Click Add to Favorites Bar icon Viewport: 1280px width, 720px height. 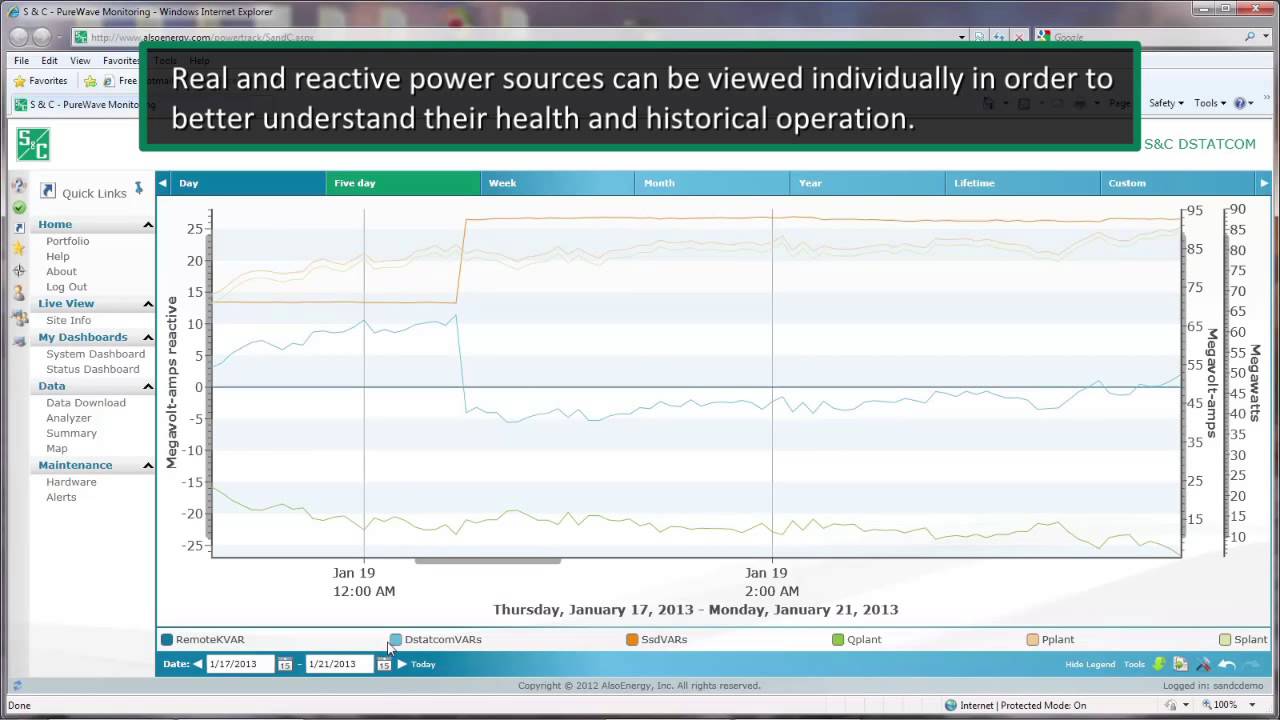(90, 81)
